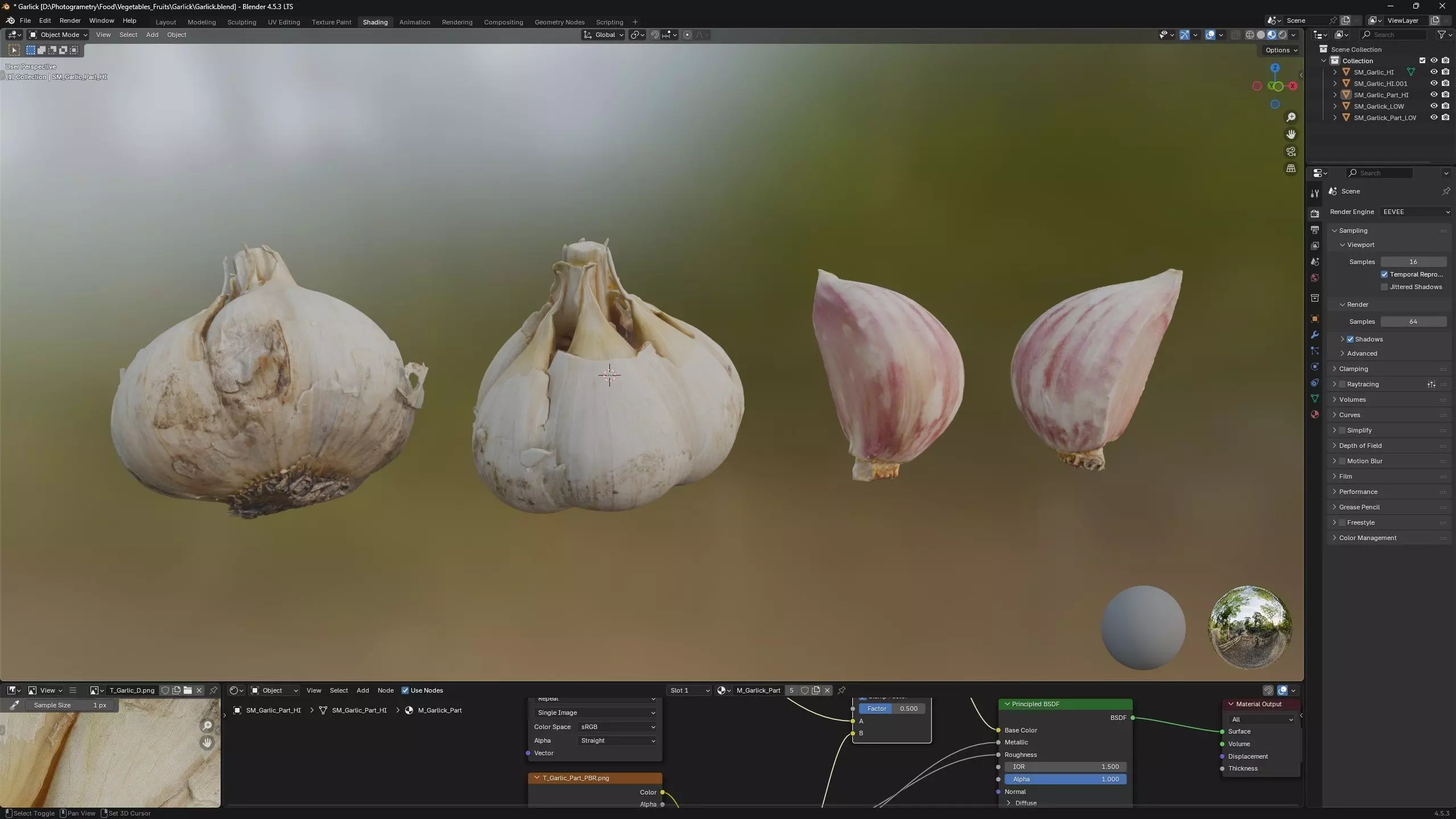Collapse the Sampling panel

(x=1389, y=231)
